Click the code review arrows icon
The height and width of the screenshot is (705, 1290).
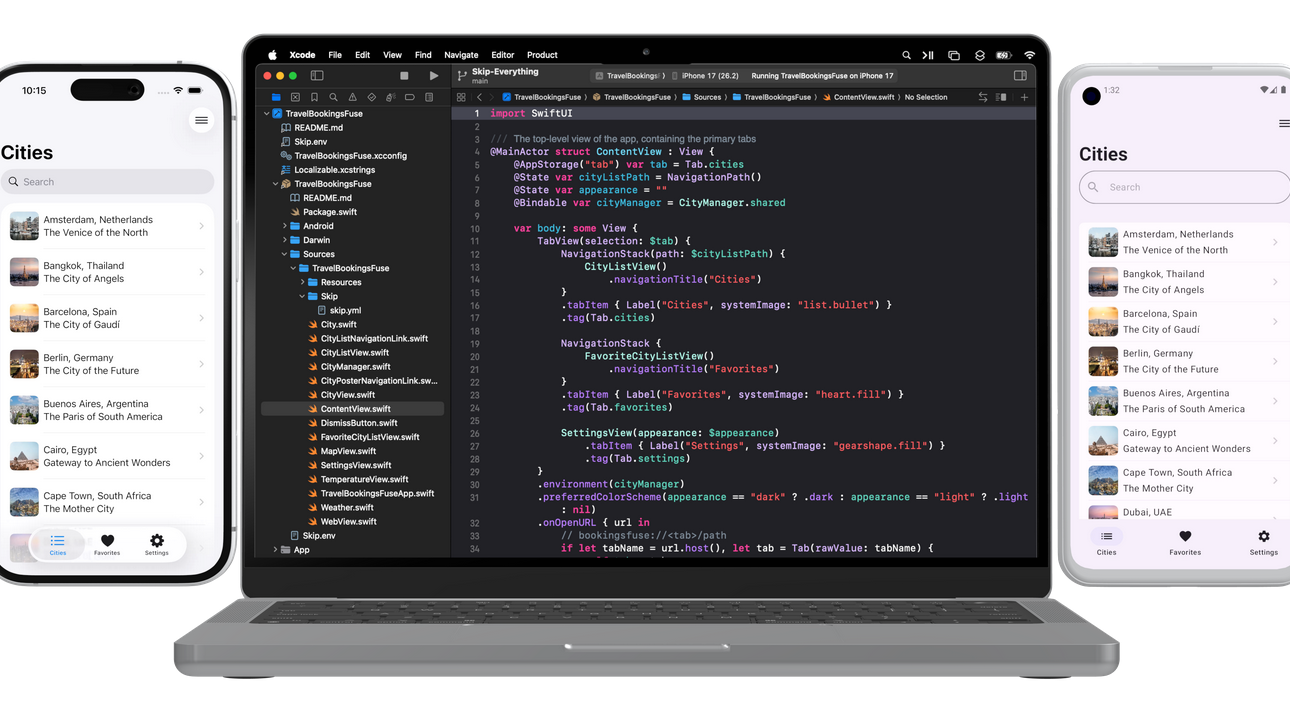(983, 98)
